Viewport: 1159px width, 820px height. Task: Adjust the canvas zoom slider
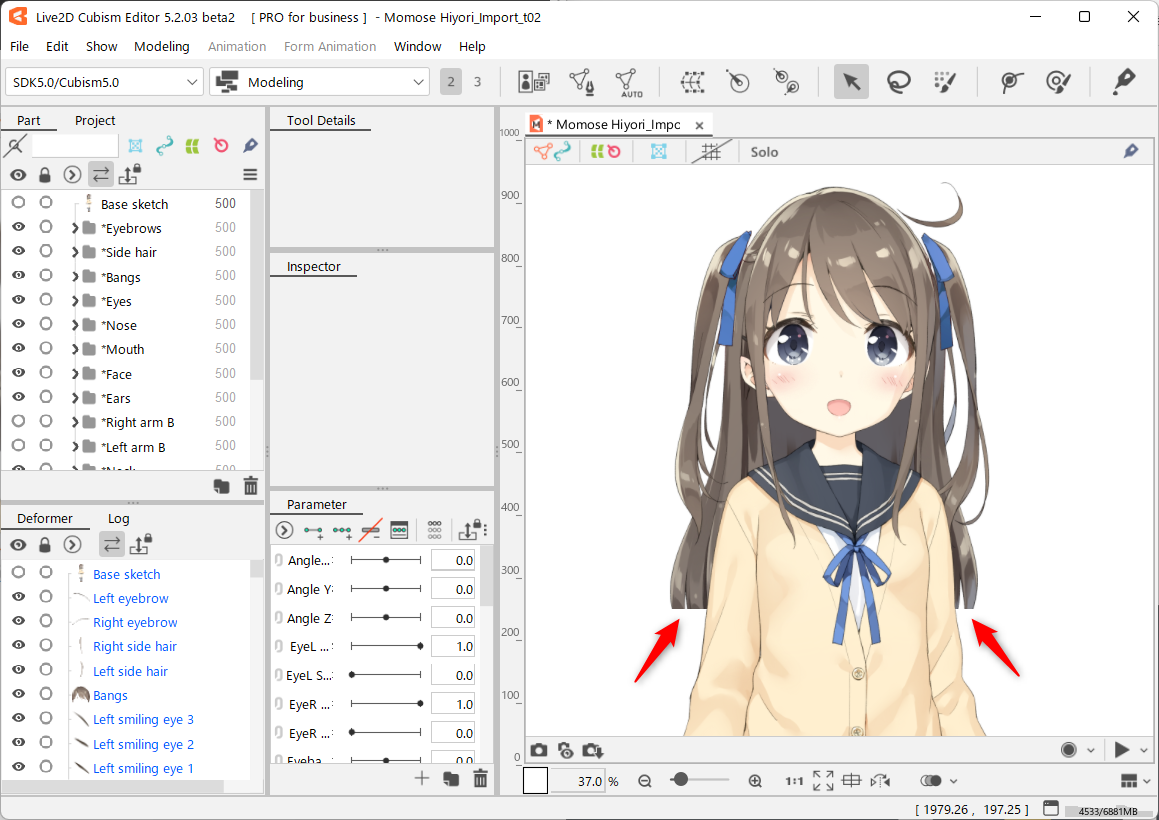point(681,780)
